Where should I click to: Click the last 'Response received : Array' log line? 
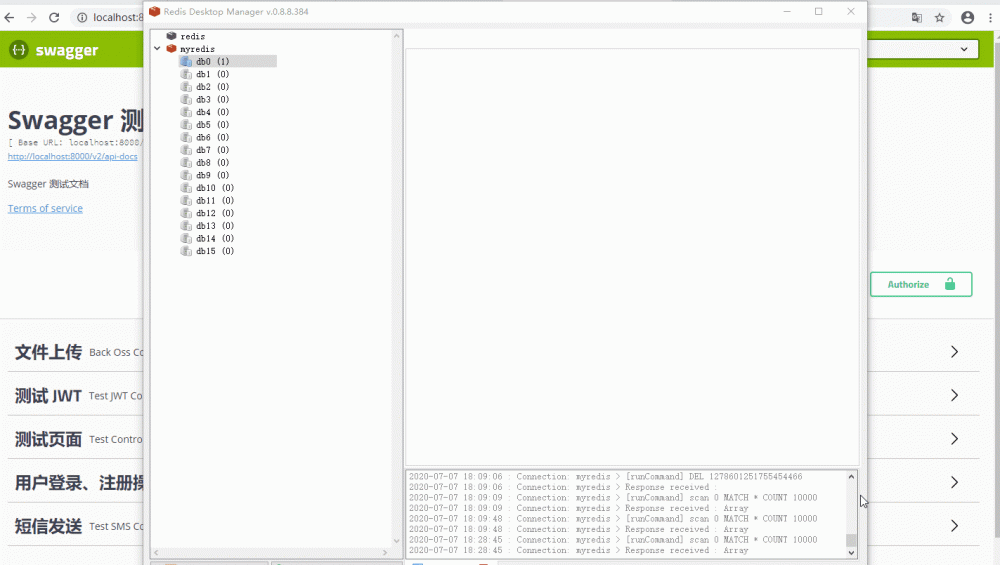[578, 550]
